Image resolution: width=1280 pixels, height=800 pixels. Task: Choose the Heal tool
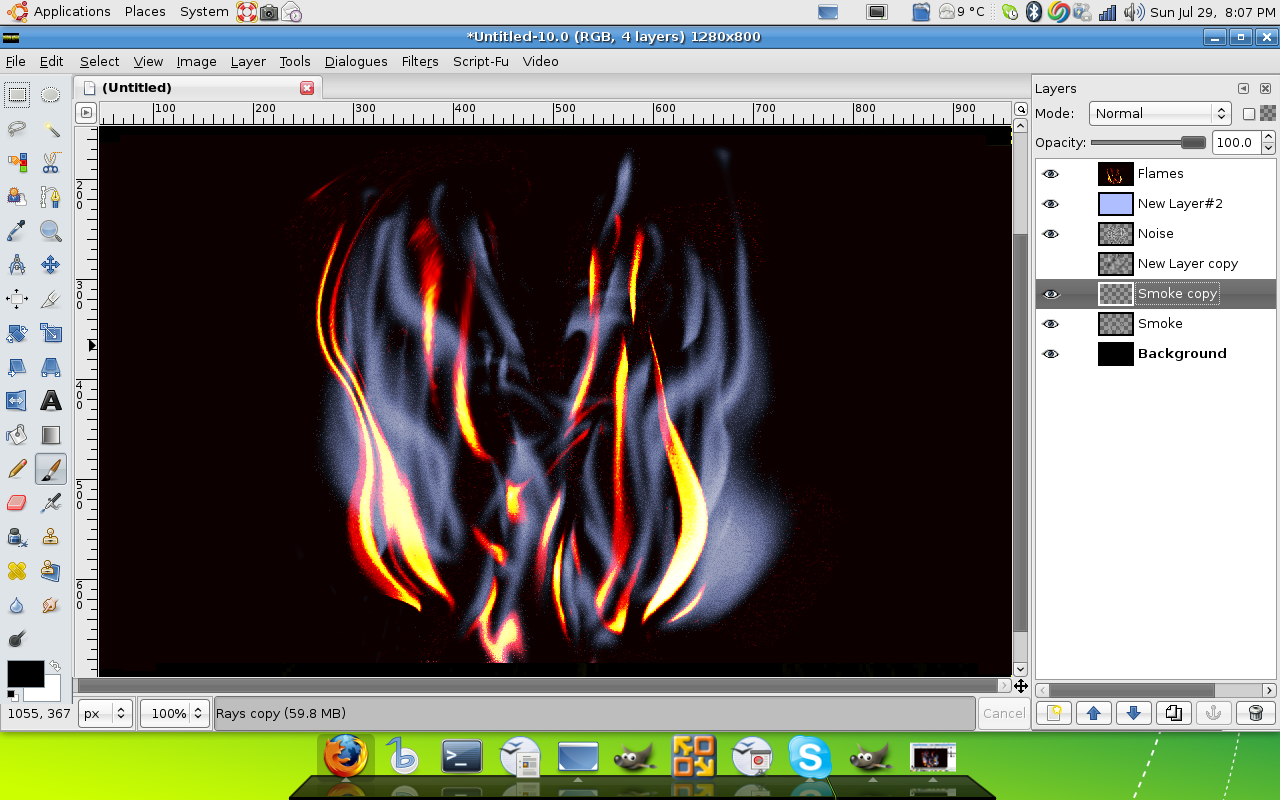(x=17, y=571)
